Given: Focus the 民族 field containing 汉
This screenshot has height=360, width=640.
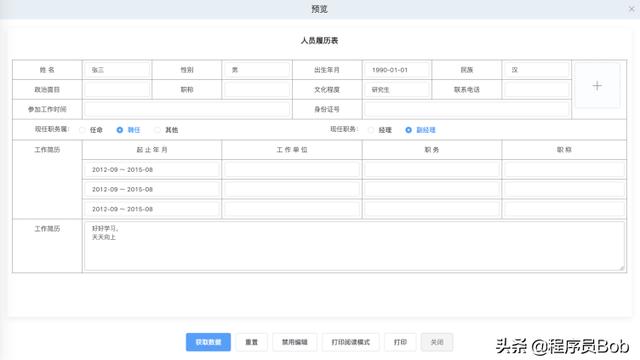Looking at the screenshot, I should coord(537,70).
